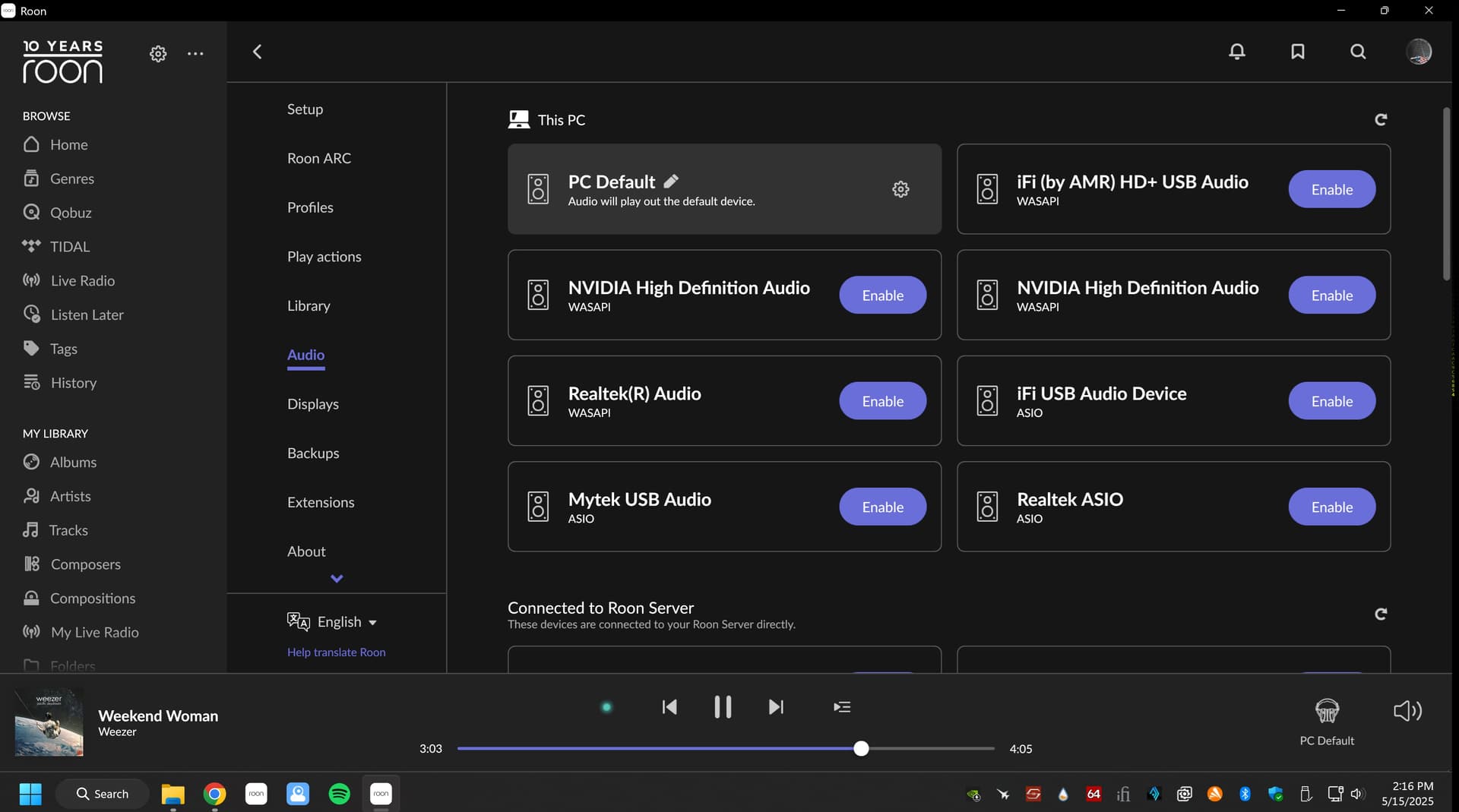
Task: Open the play queue icon
Action: click(842, 707)
